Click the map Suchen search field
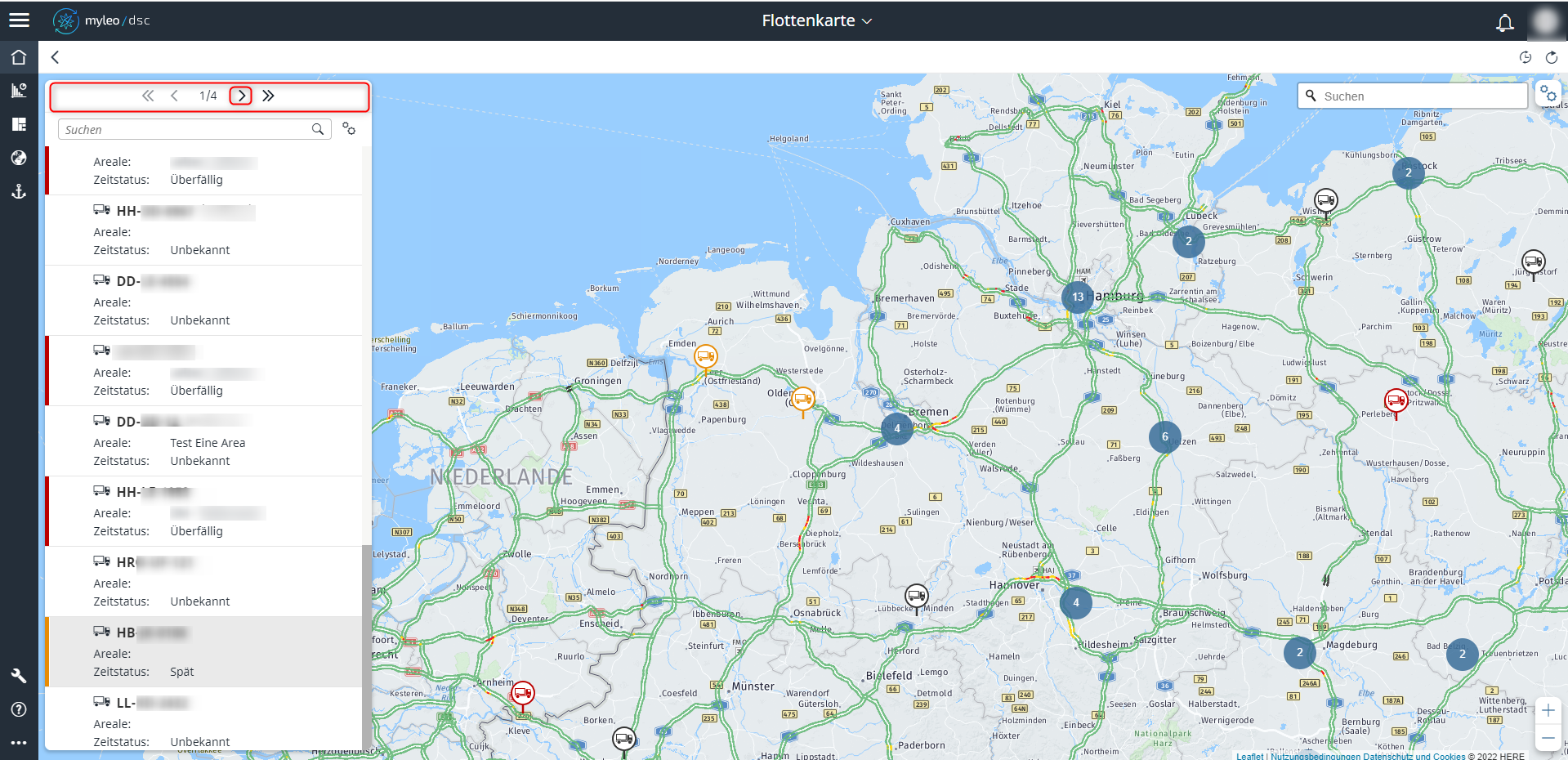 click(x=1412, y=96)
